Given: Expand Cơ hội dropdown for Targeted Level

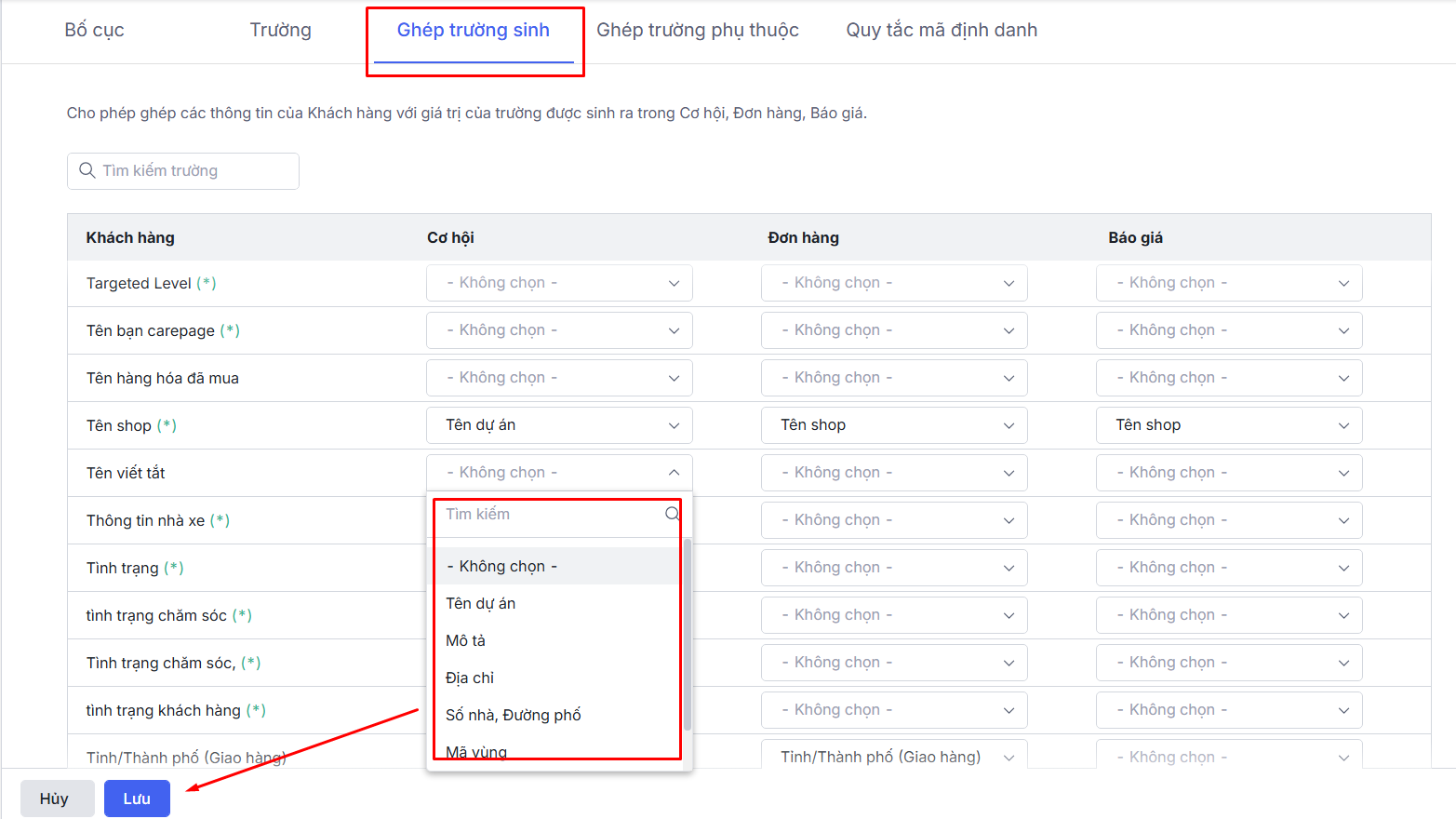Looking at the screenshot, I should pyautogui.click(x=559, y=283).
